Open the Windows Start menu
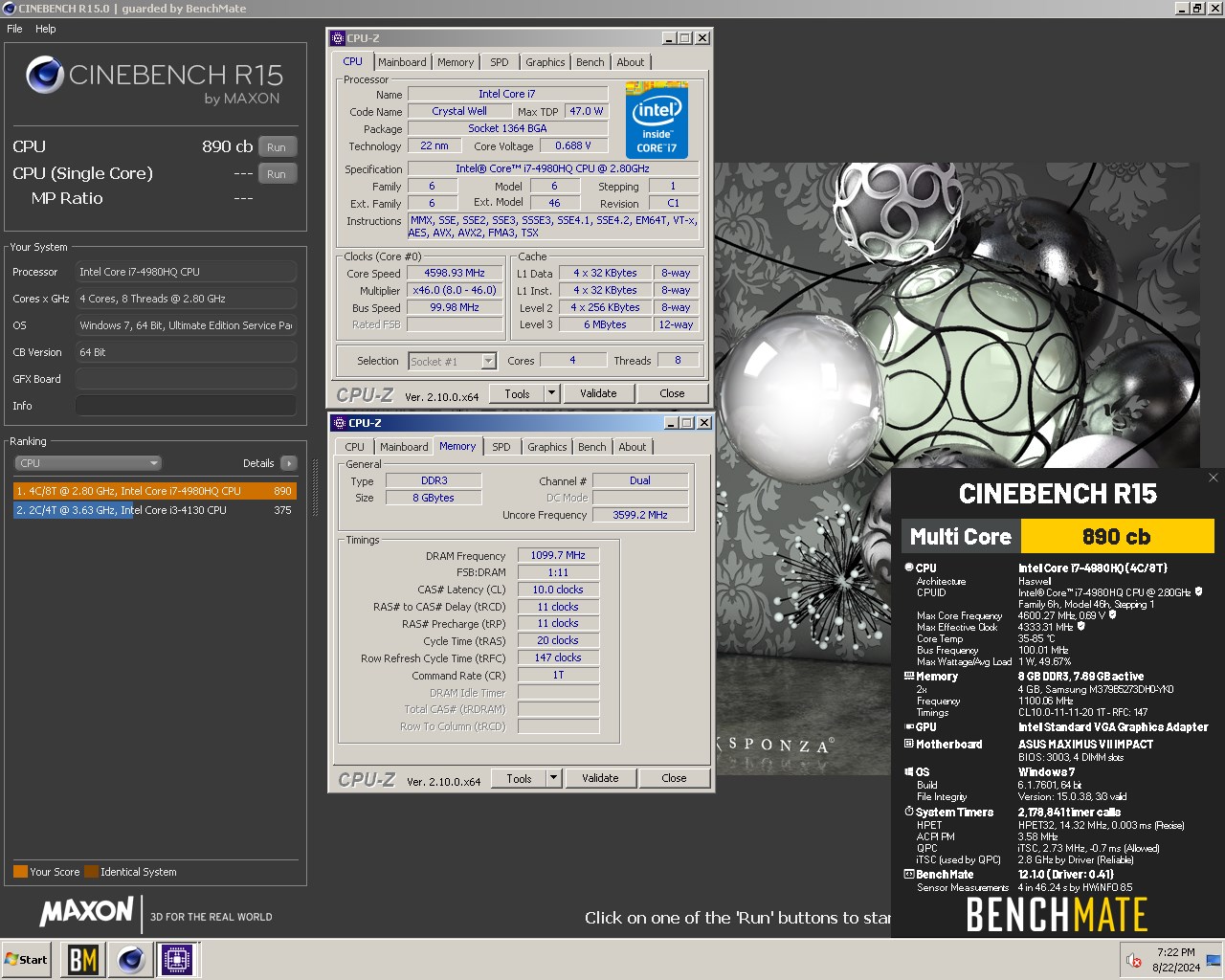 point(27,959)
